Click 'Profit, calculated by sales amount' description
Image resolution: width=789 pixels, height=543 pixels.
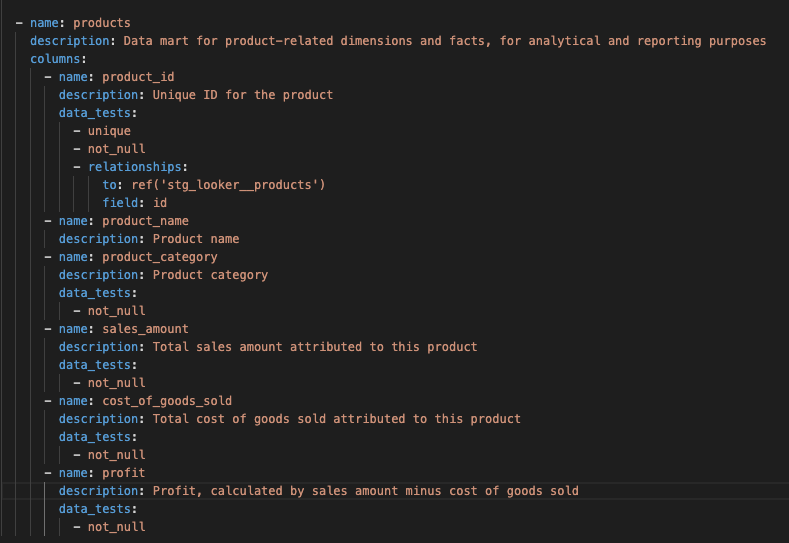pos(366,491)
